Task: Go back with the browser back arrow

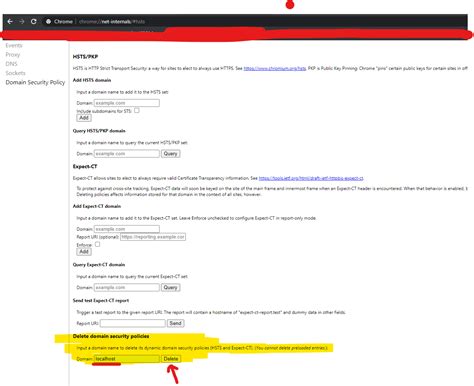Action: pos(10,21)
